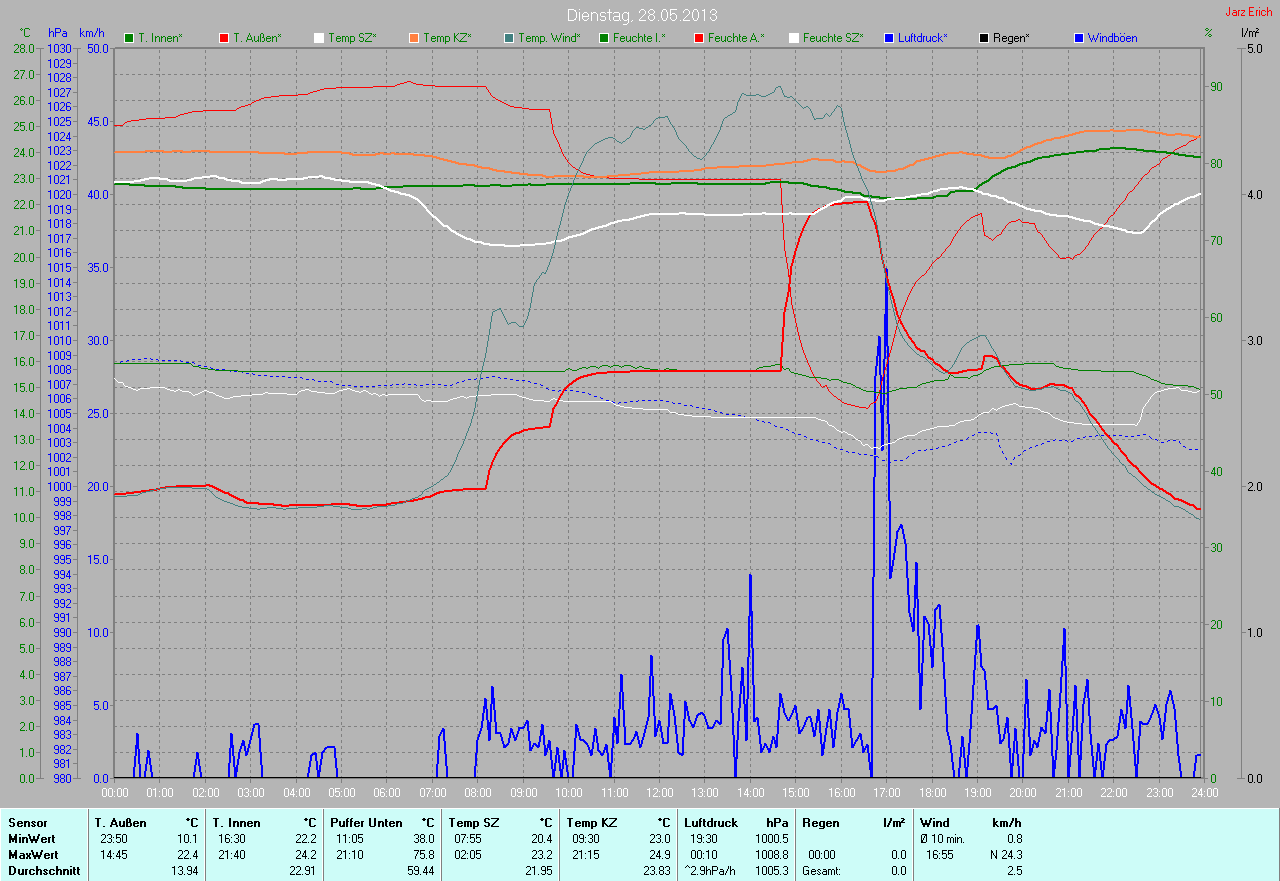Click the T. Außen maximum value '22.4'
Viewport: 1280px width, 881px height.
[187, 855]
